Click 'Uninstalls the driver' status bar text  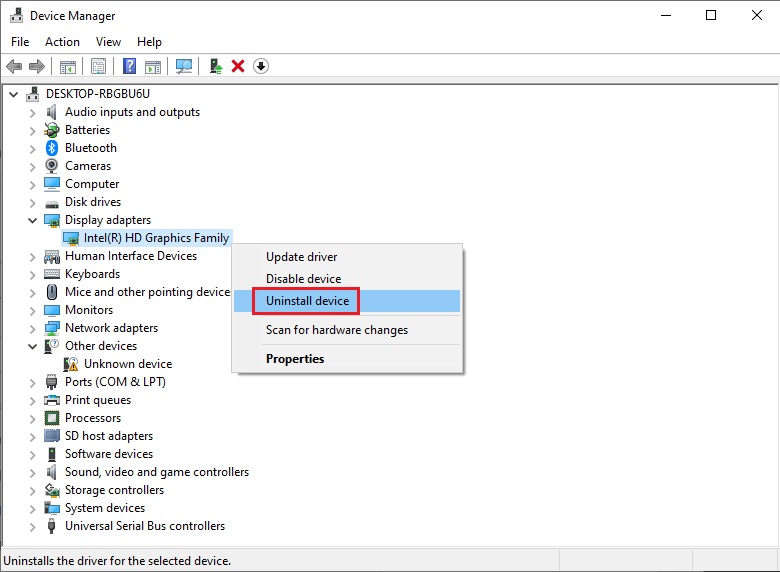[x=117, y=561]
